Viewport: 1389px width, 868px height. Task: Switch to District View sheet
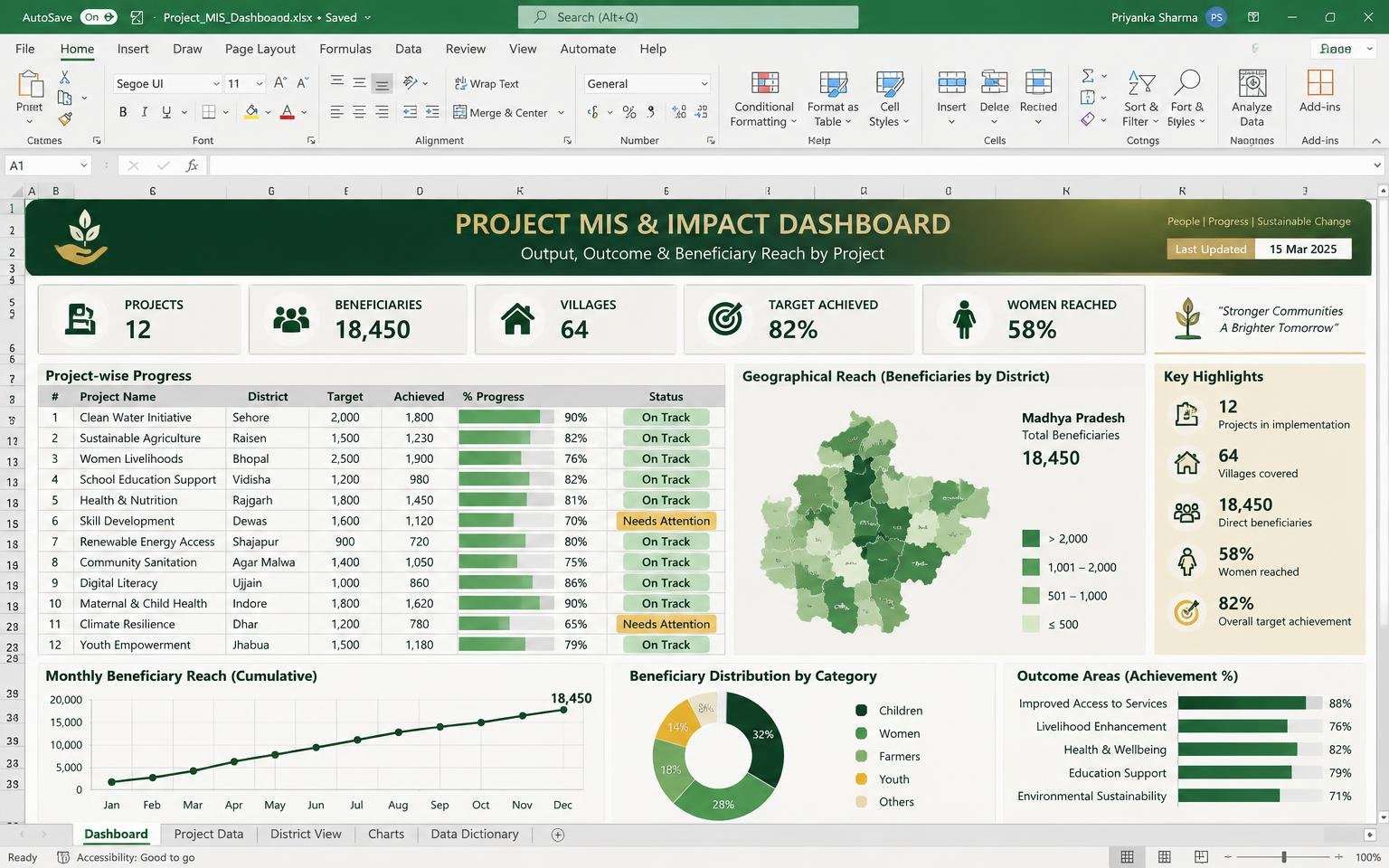(x=306, y=834)
